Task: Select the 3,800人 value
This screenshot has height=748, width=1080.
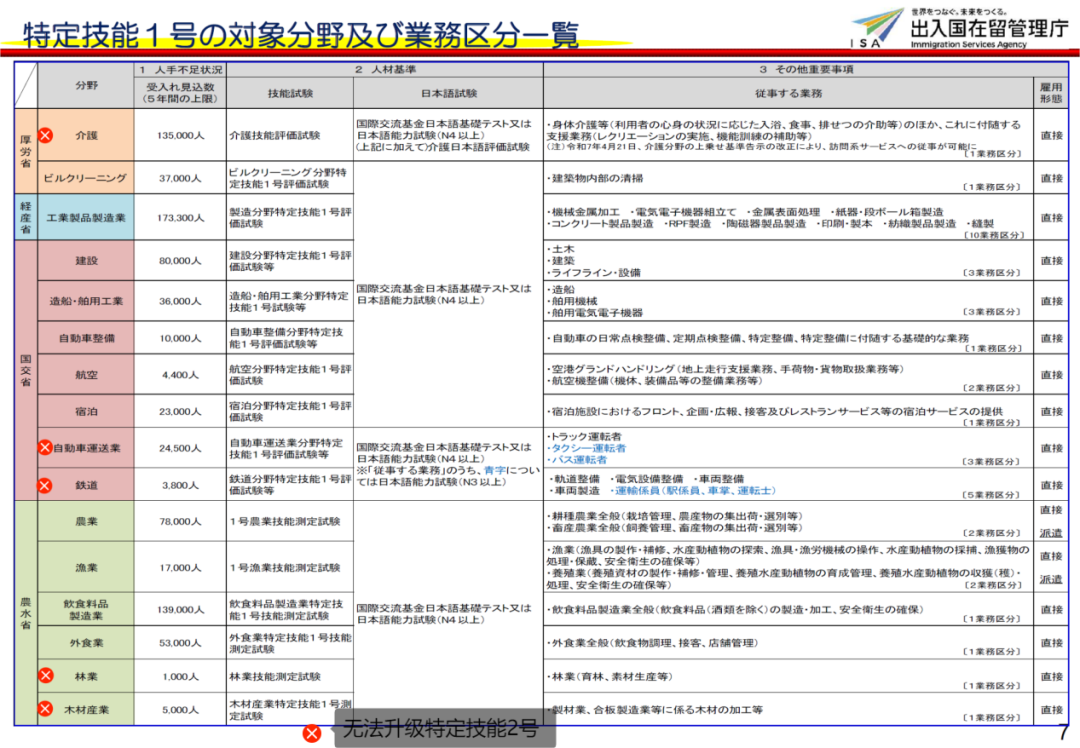Action: [180, 486]
